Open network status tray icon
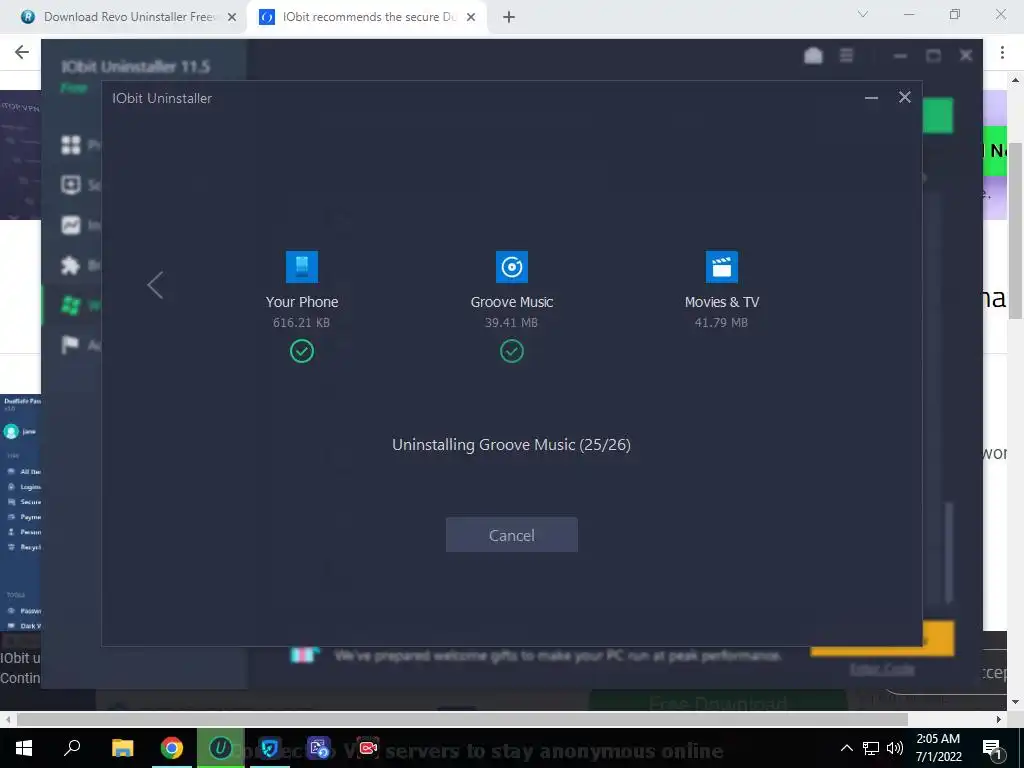The width and height of the screenshot is (1024, 768). coord(871,748)
